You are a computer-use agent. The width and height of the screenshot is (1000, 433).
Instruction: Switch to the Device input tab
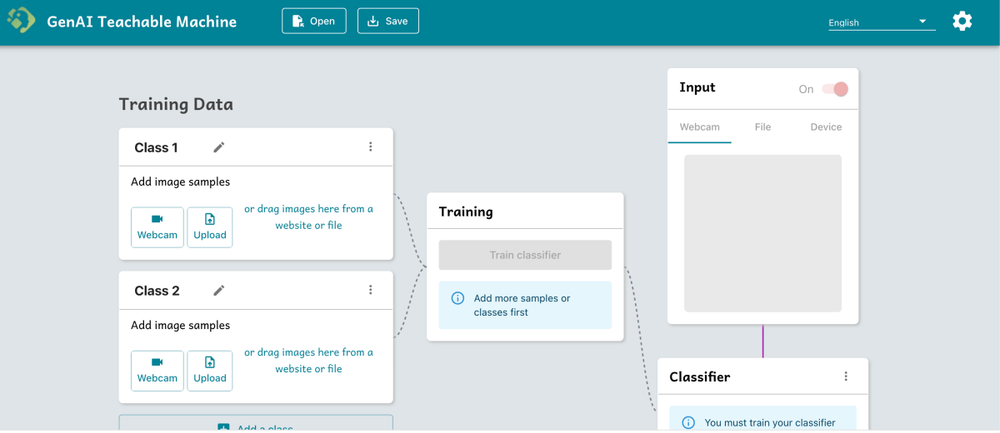827,127
